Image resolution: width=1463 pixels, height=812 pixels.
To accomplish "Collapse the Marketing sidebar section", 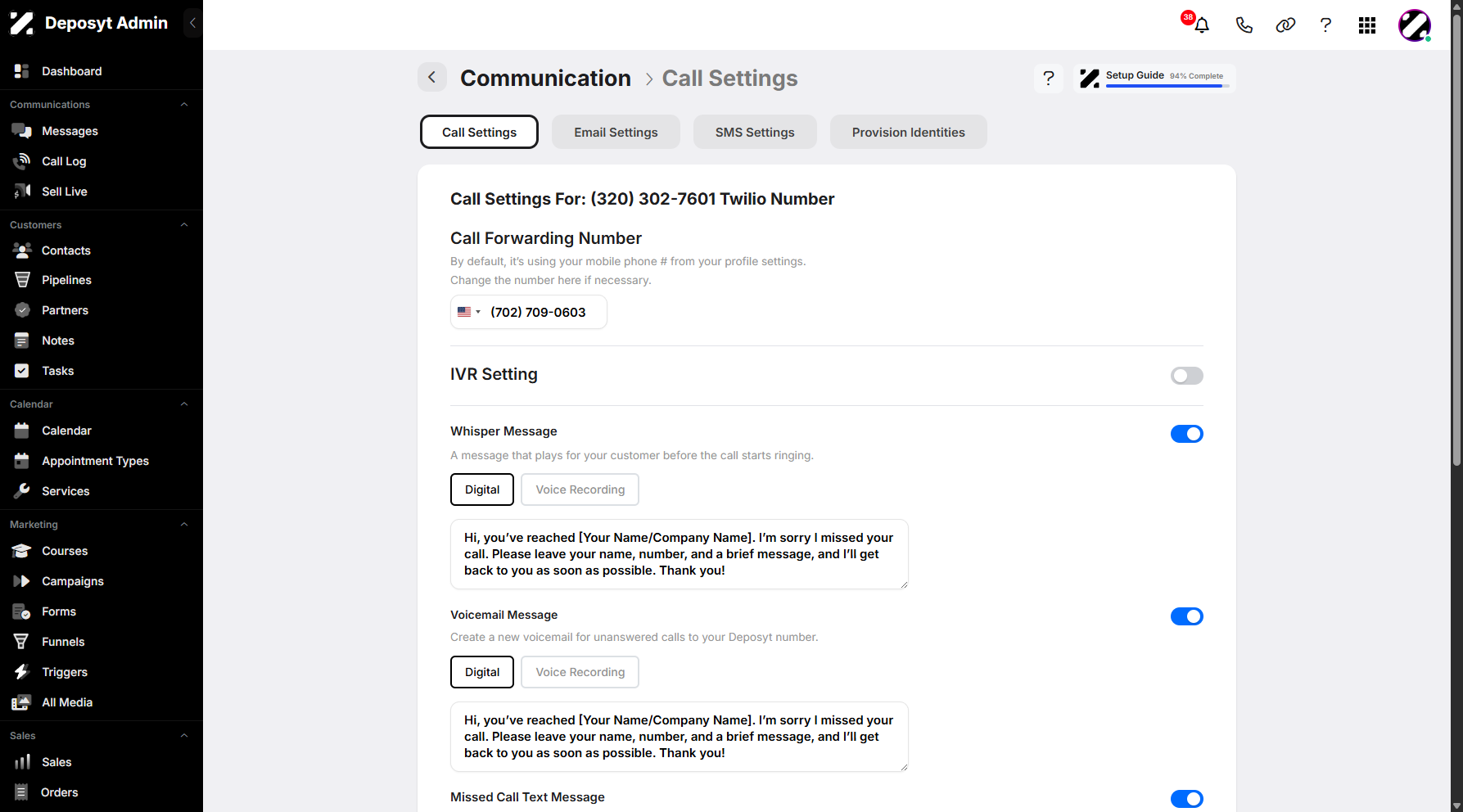I will (x=184, y=525).
